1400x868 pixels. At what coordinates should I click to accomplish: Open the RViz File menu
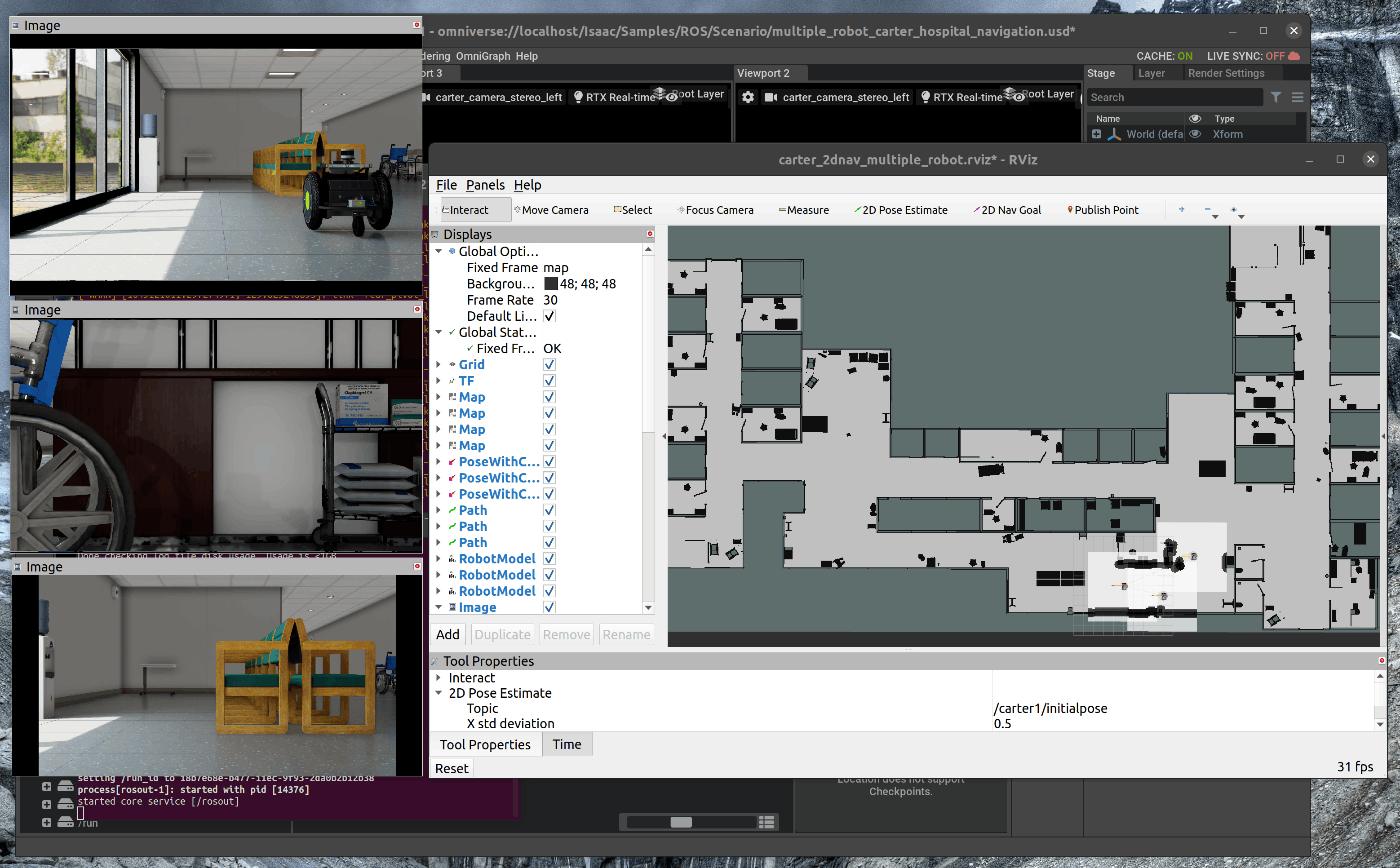(x=446, y=185)
